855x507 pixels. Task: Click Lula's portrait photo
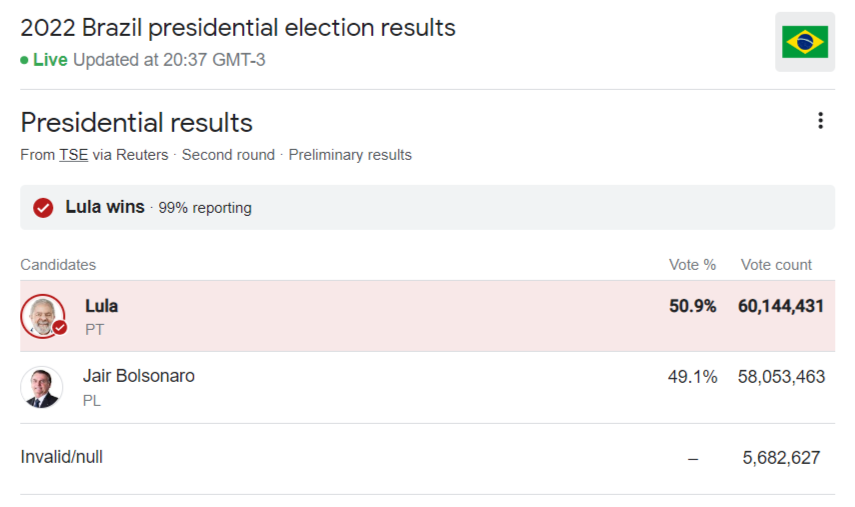tap(43, 316)
